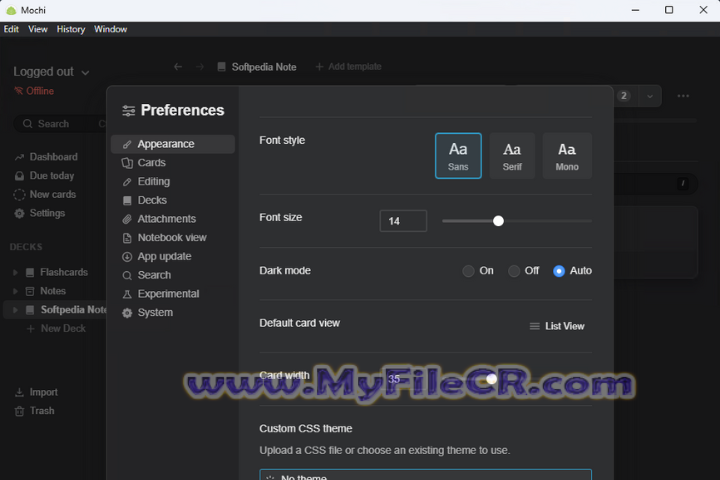
Task: Click Import in the sidebar
Action: pos(36,392)
